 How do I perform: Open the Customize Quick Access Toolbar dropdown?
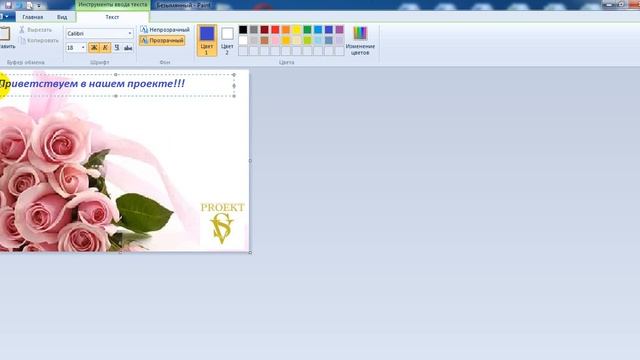[39, 6]
